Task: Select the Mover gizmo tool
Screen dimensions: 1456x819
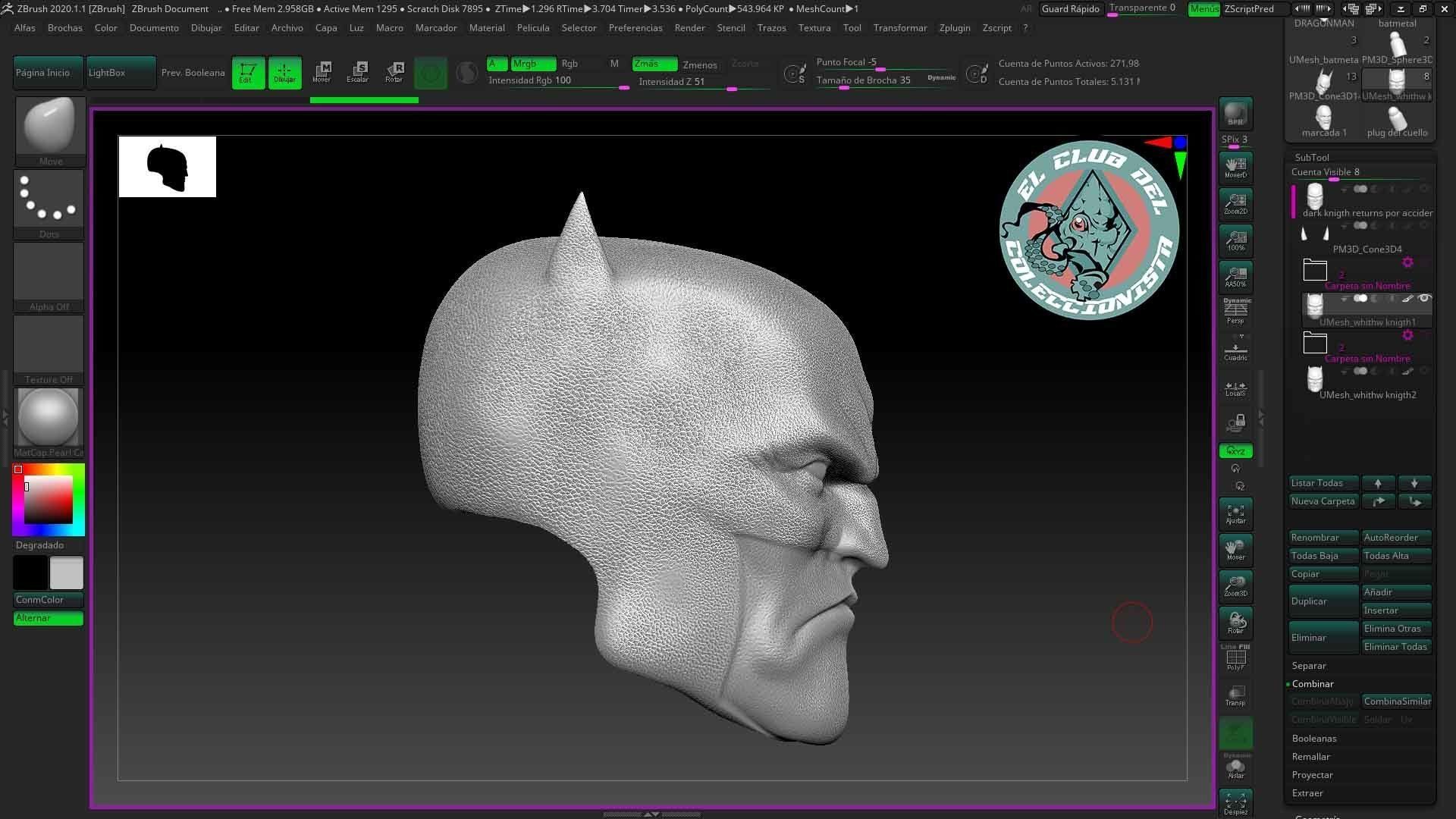Action: click(322, 73)
